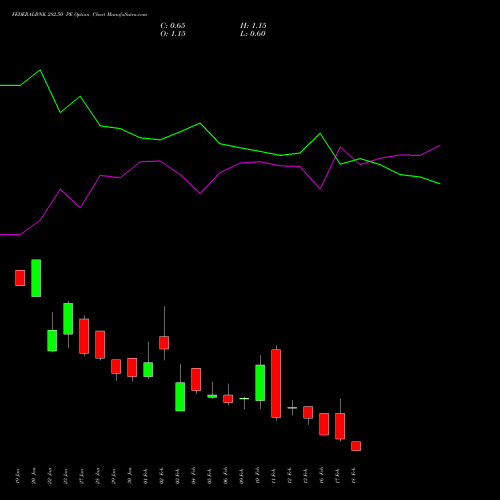
Task: Click the last red candlestick for 18 Feb
Action: coord(356,446)
